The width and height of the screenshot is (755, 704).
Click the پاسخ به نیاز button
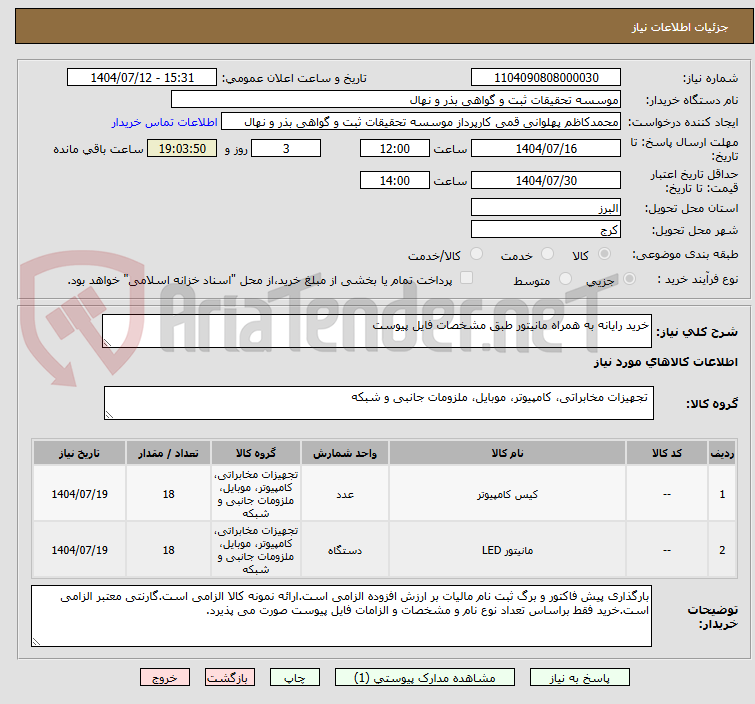pos(579,678)
